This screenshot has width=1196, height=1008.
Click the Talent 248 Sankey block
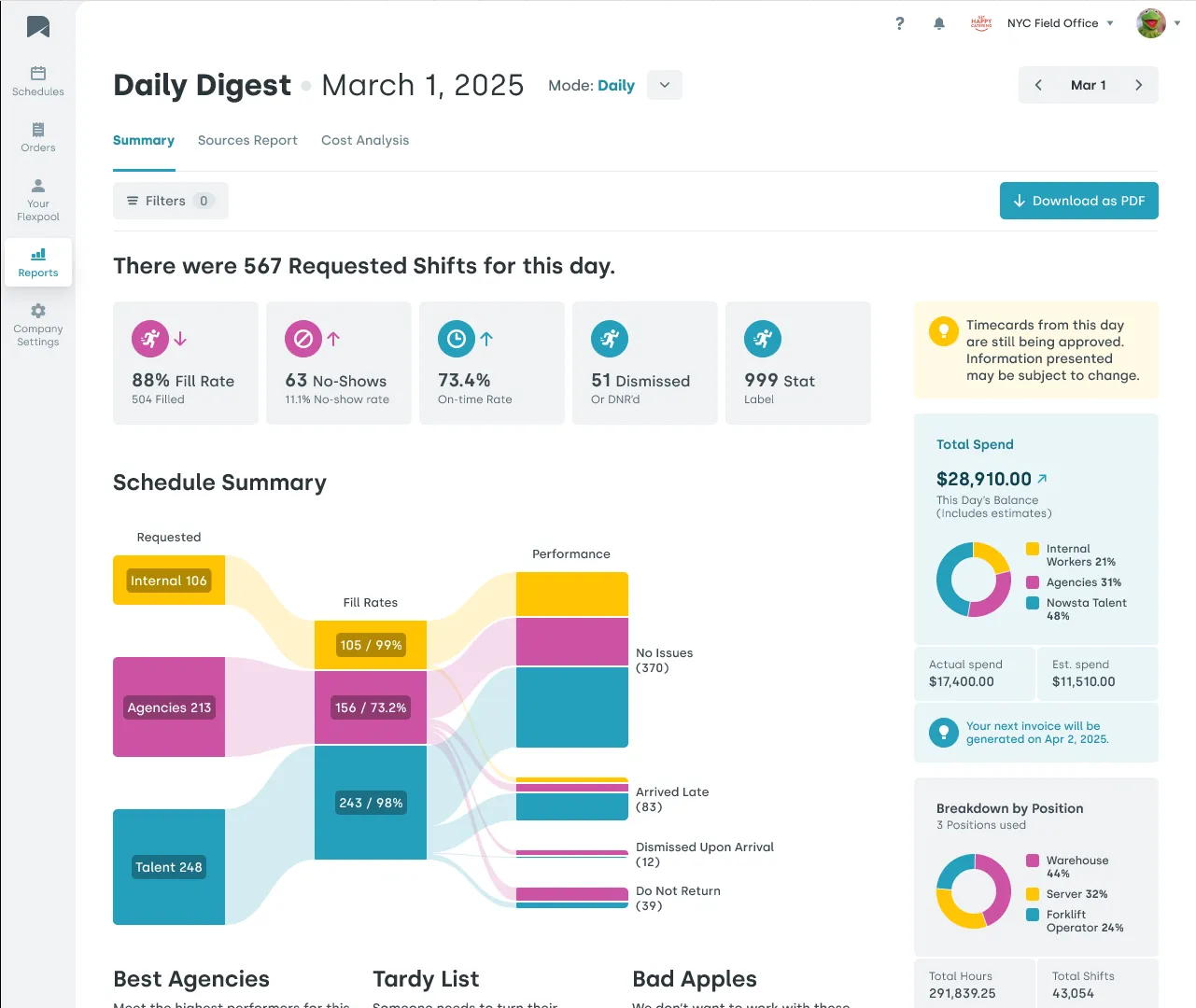click(169, 867)
